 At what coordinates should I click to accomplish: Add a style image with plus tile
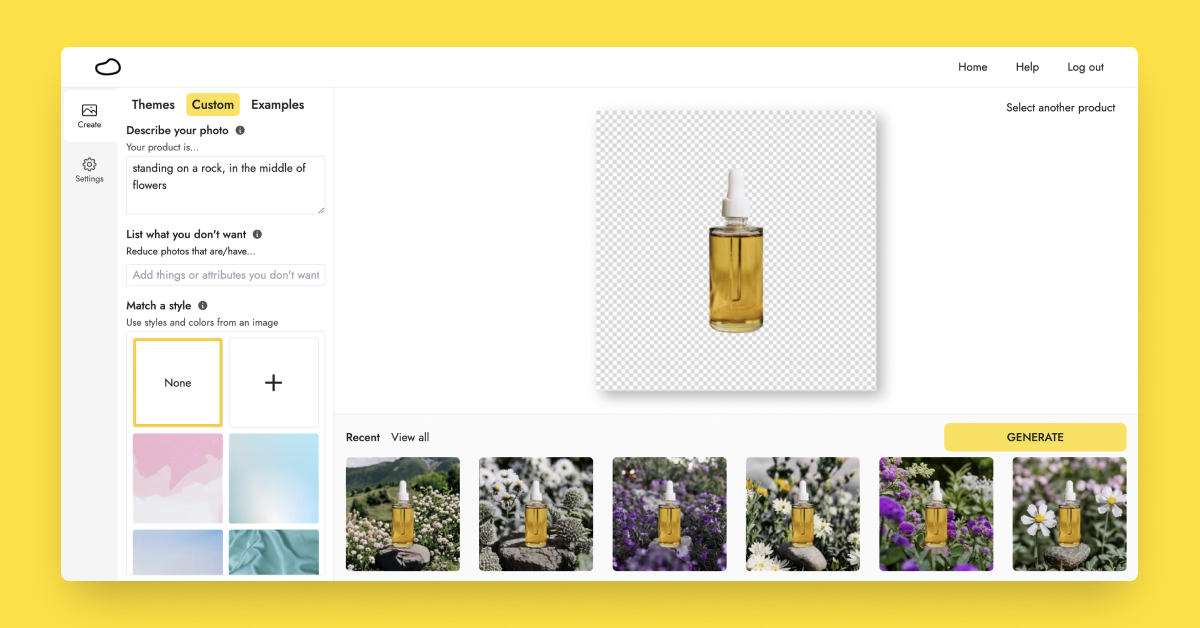274,383
